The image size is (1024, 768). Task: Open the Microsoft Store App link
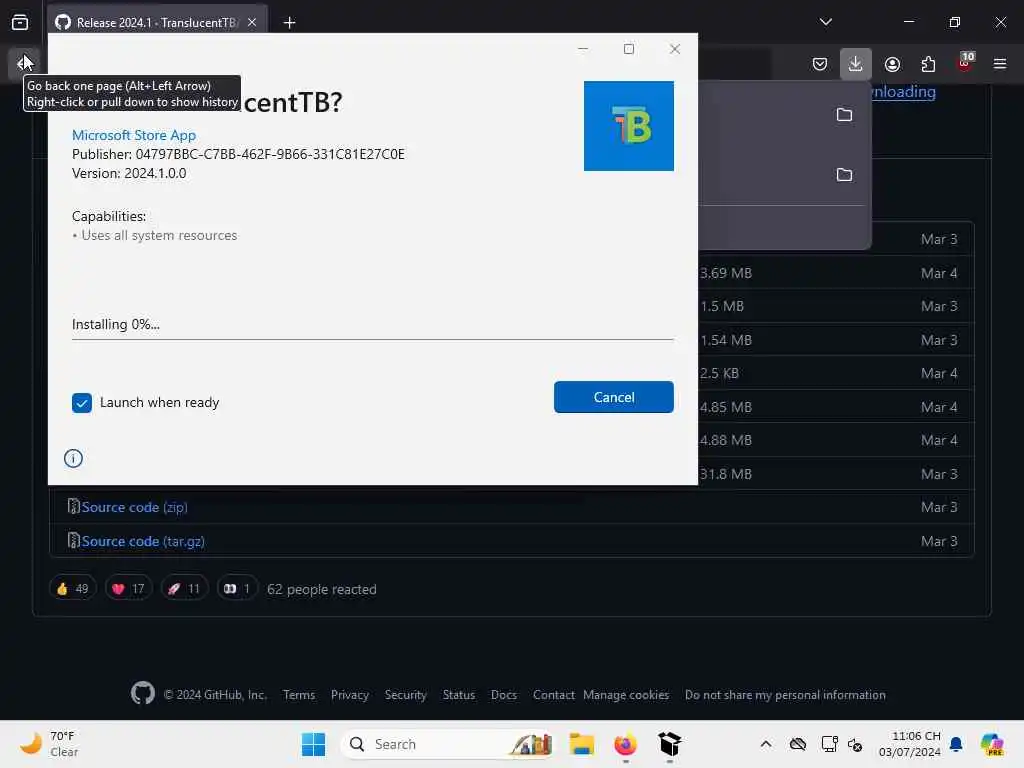tap(134, 135)
